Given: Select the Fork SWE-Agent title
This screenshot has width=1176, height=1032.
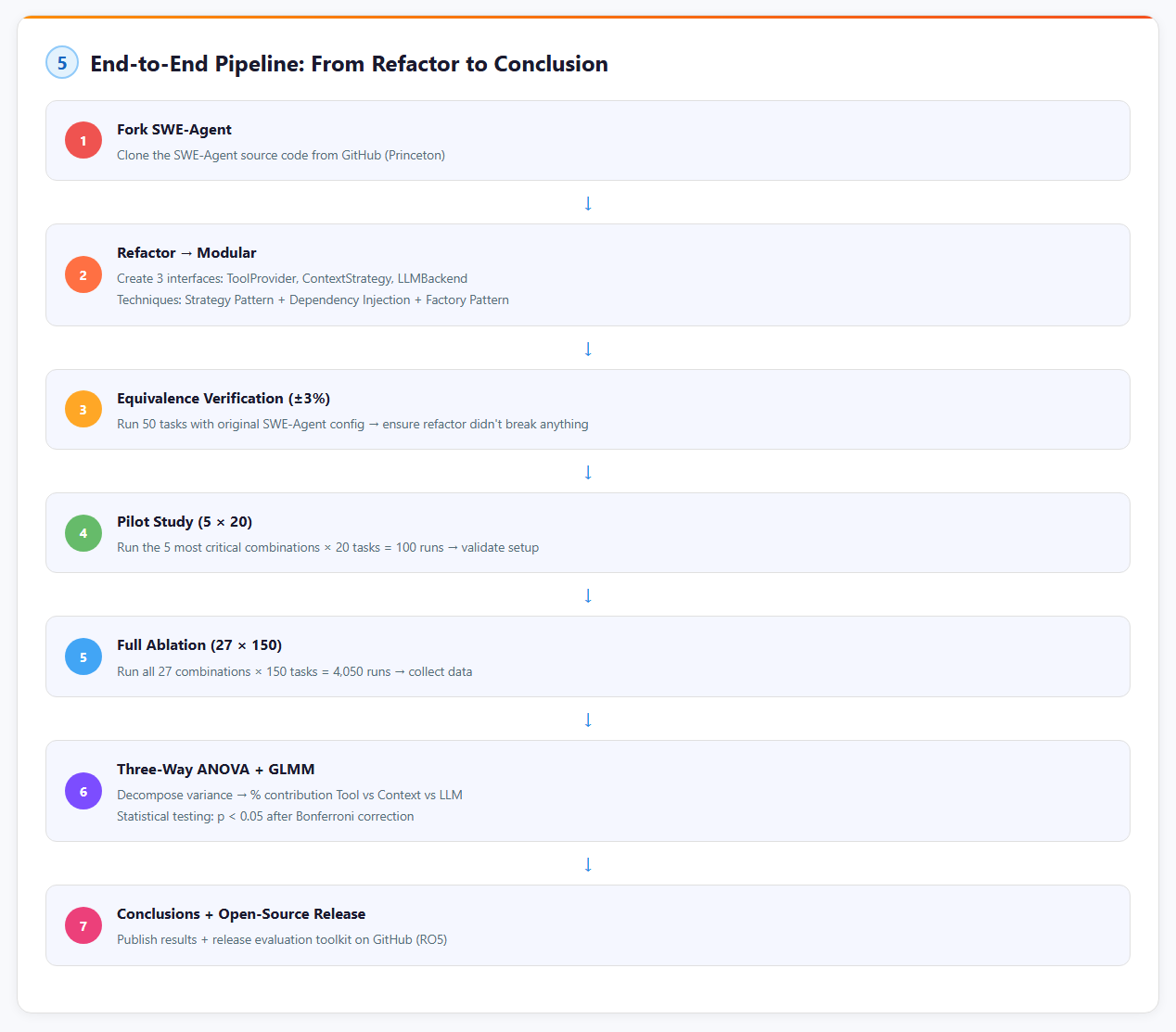Looking at the screenshot, I should click(174, 130).
